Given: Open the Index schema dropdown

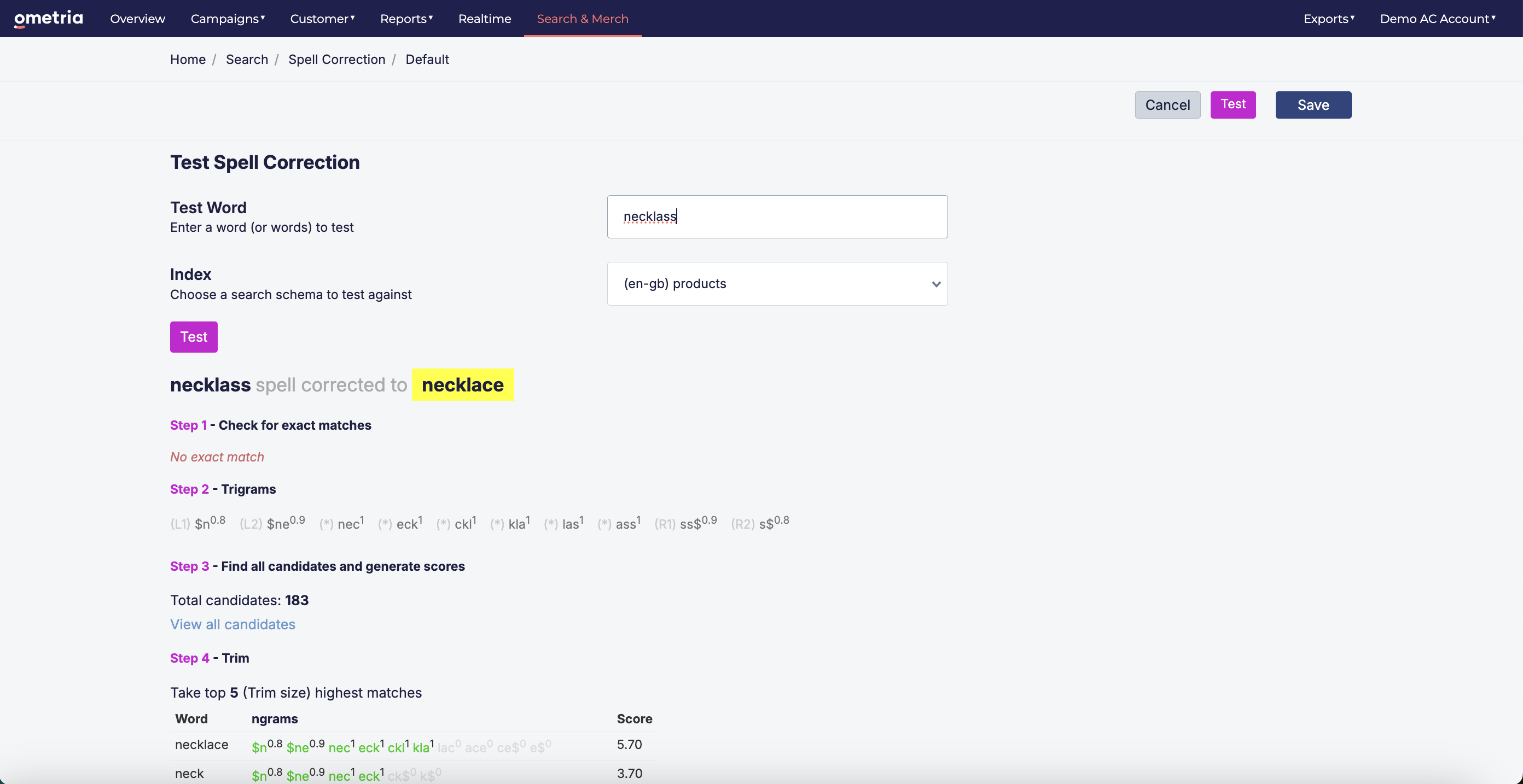Looking at the screenshot, I should [x=777, y=284].
